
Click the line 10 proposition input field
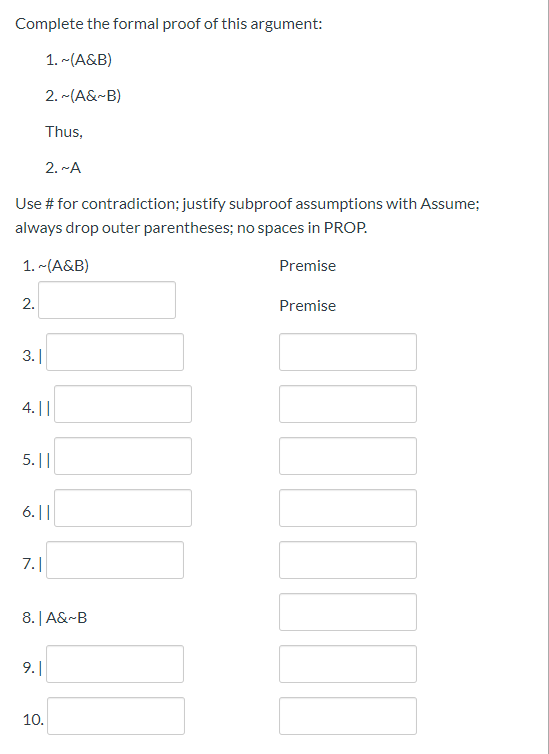(x=116, y=716)
